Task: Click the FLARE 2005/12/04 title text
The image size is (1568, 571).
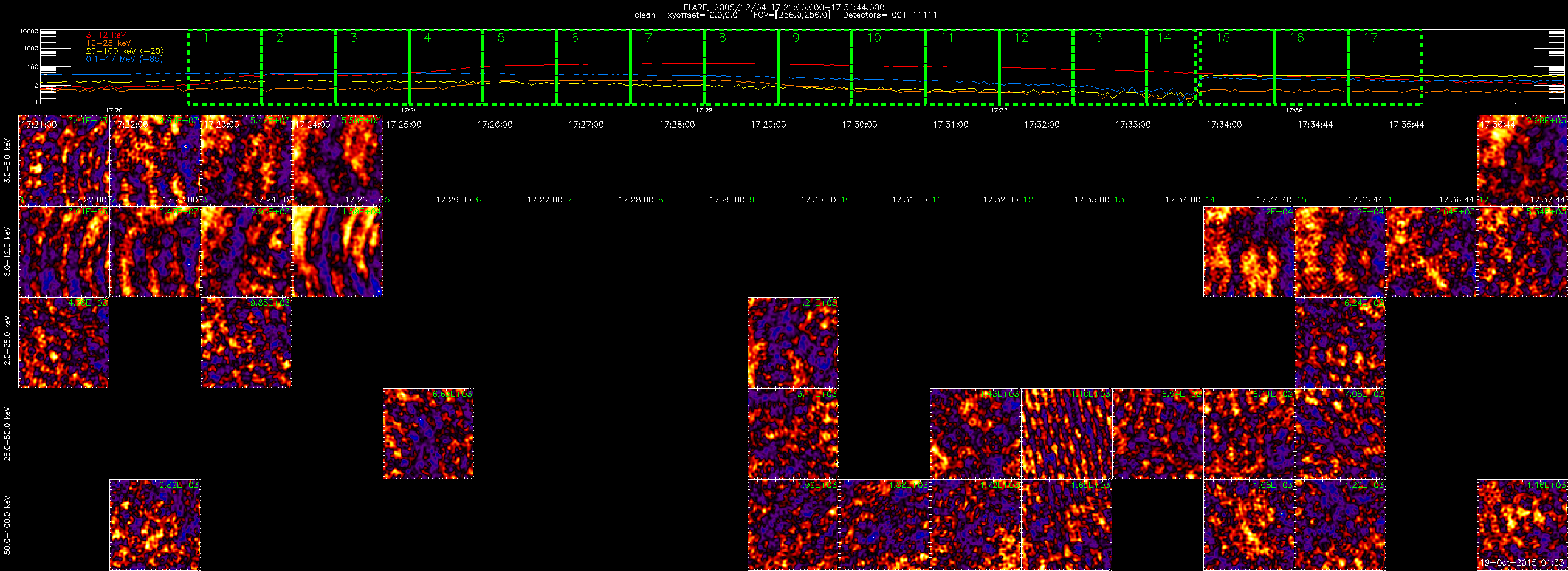Action: point(784,7)
